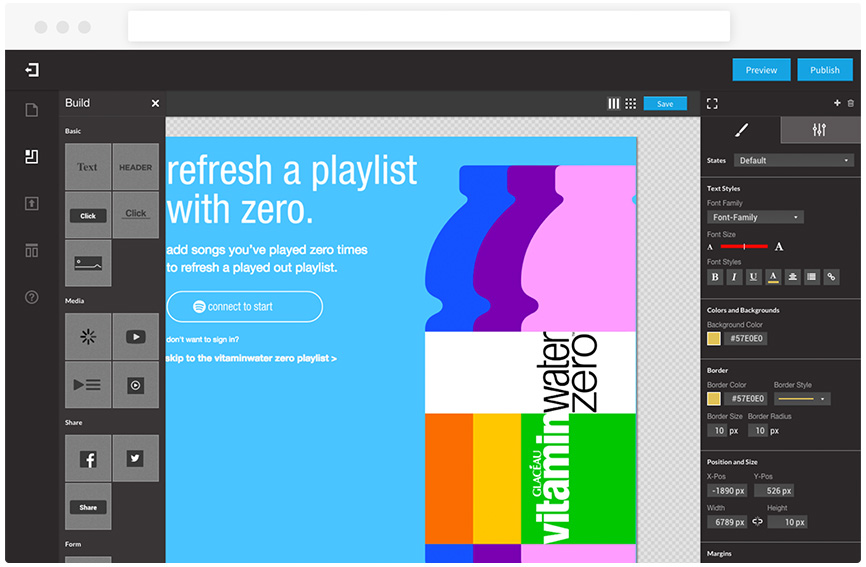
Task: Add the Facebook share tile
Action: coord(88,458)
